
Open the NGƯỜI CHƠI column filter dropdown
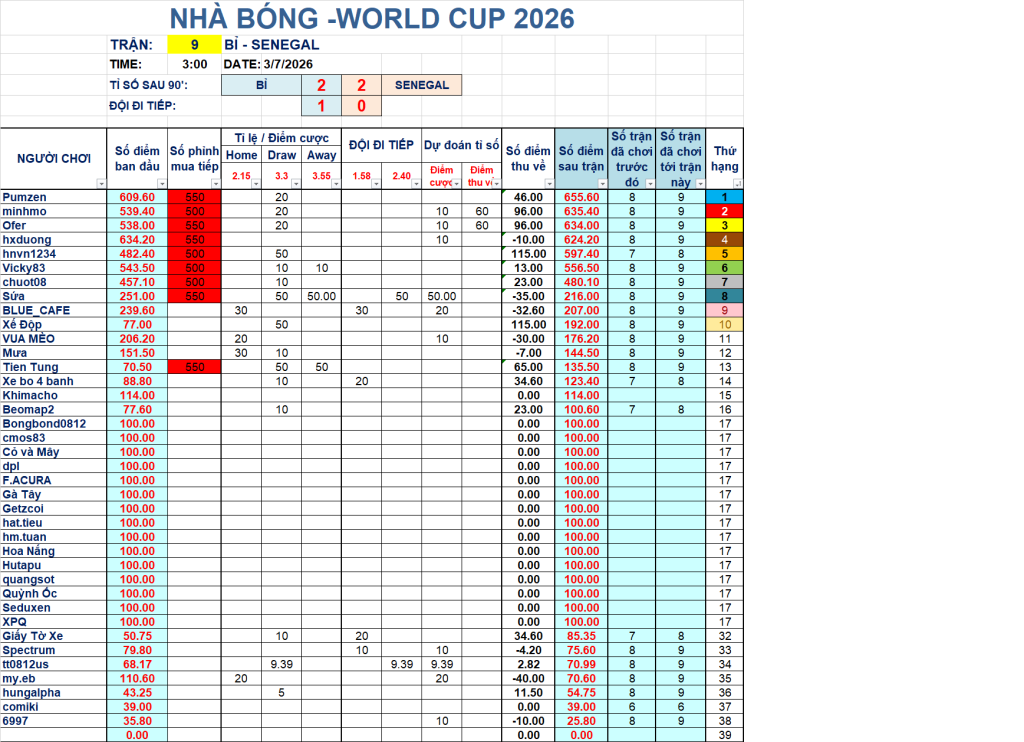click(x=101, y=184)
